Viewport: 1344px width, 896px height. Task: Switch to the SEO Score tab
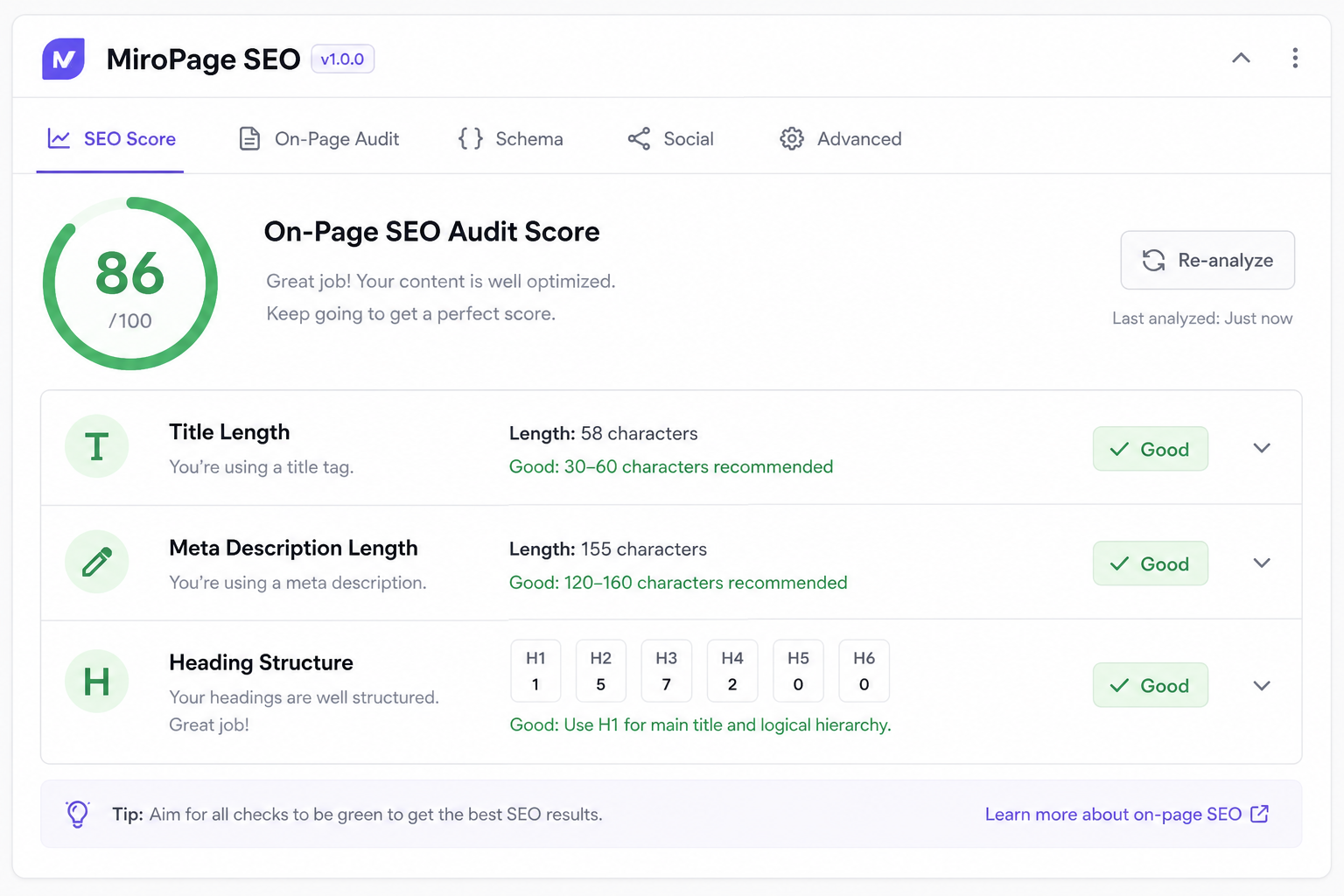(110, 138)
